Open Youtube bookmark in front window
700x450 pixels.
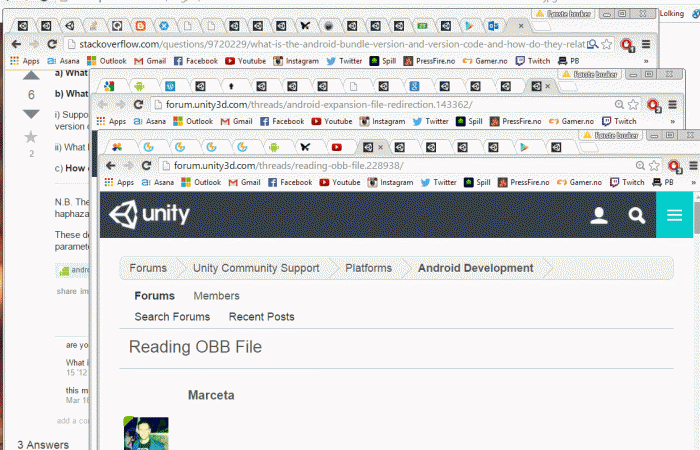coord(340,182)
